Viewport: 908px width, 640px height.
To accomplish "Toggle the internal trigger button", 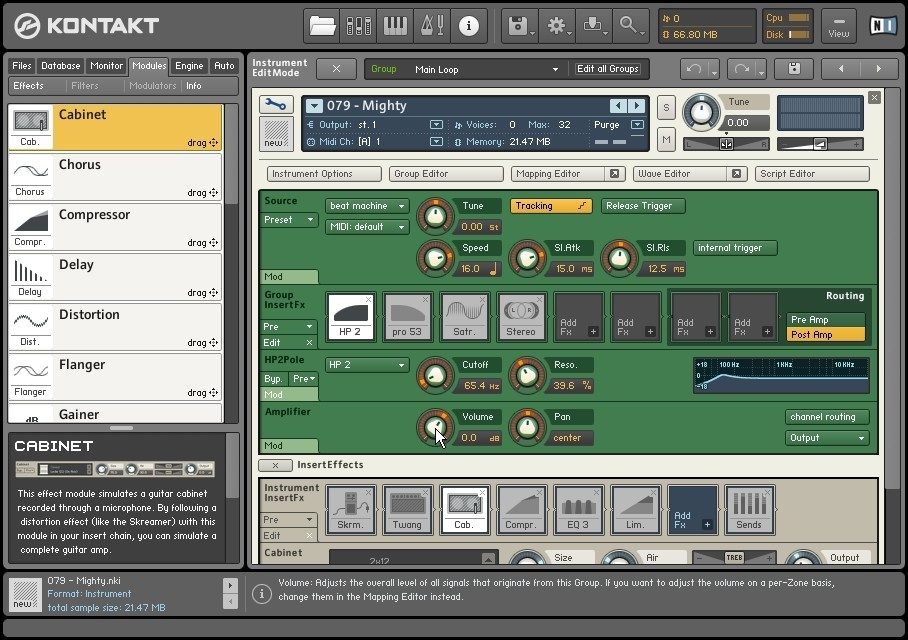I will pyautogui.click(x=735, y=248).
